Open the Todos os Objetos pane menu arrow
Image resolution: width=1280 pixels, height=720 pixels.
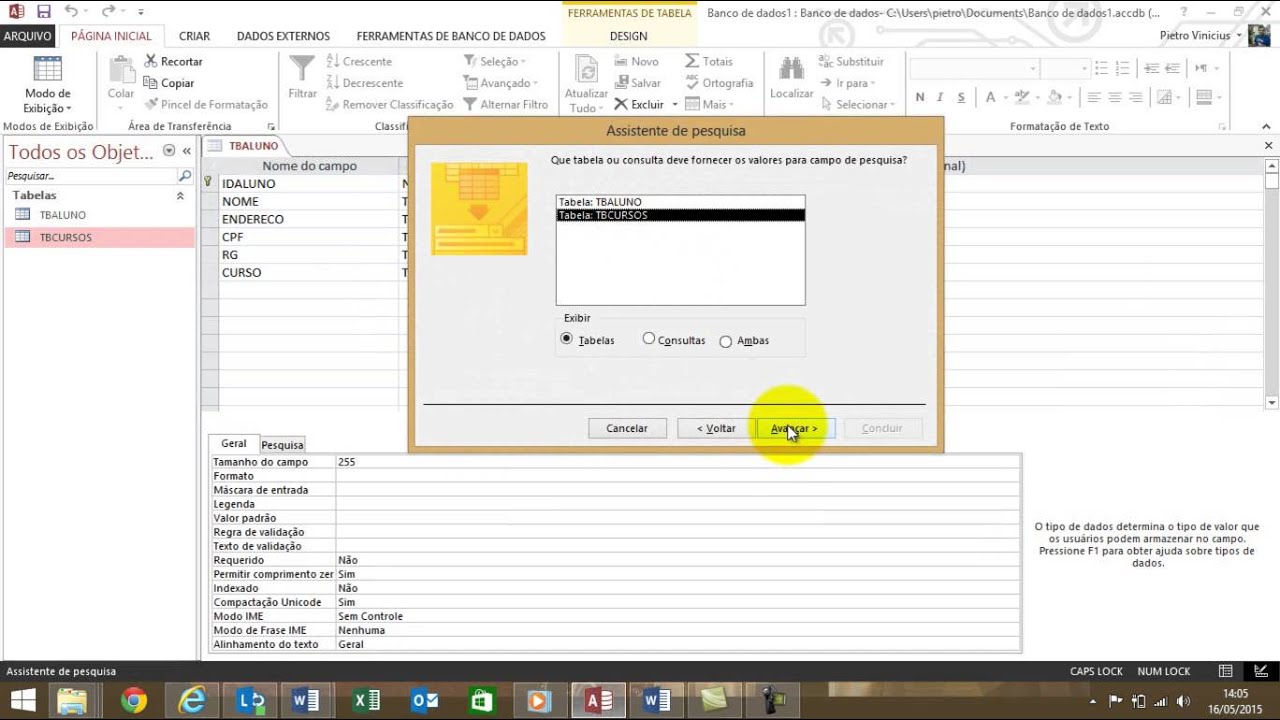169,151
